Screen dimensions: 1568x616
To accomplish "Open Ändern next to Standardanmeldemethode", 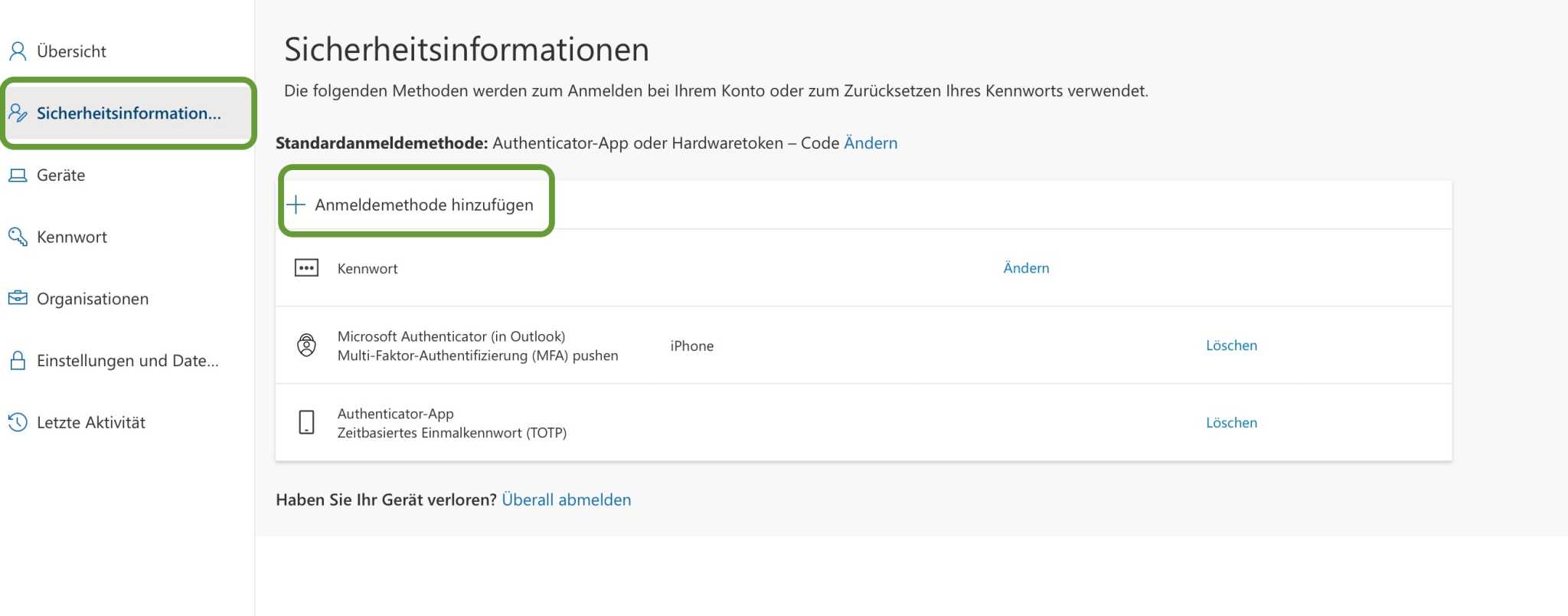I will 870,143.
